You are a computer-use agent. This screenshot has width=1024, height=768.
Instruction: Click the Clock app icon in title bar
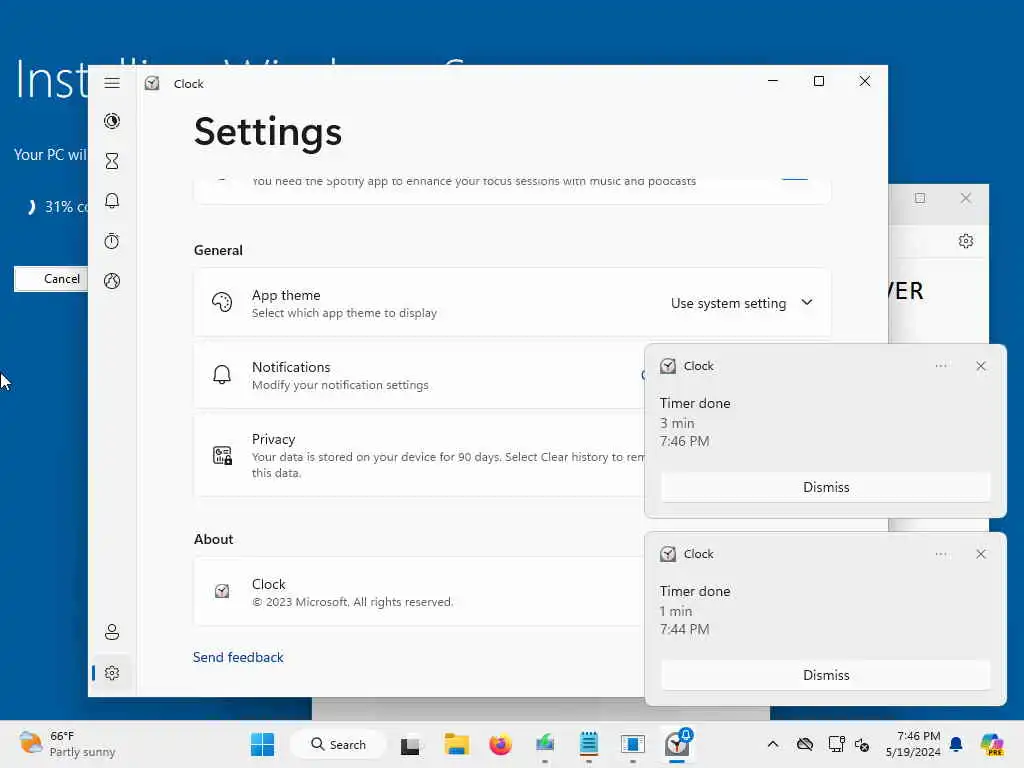pos(152,83)
